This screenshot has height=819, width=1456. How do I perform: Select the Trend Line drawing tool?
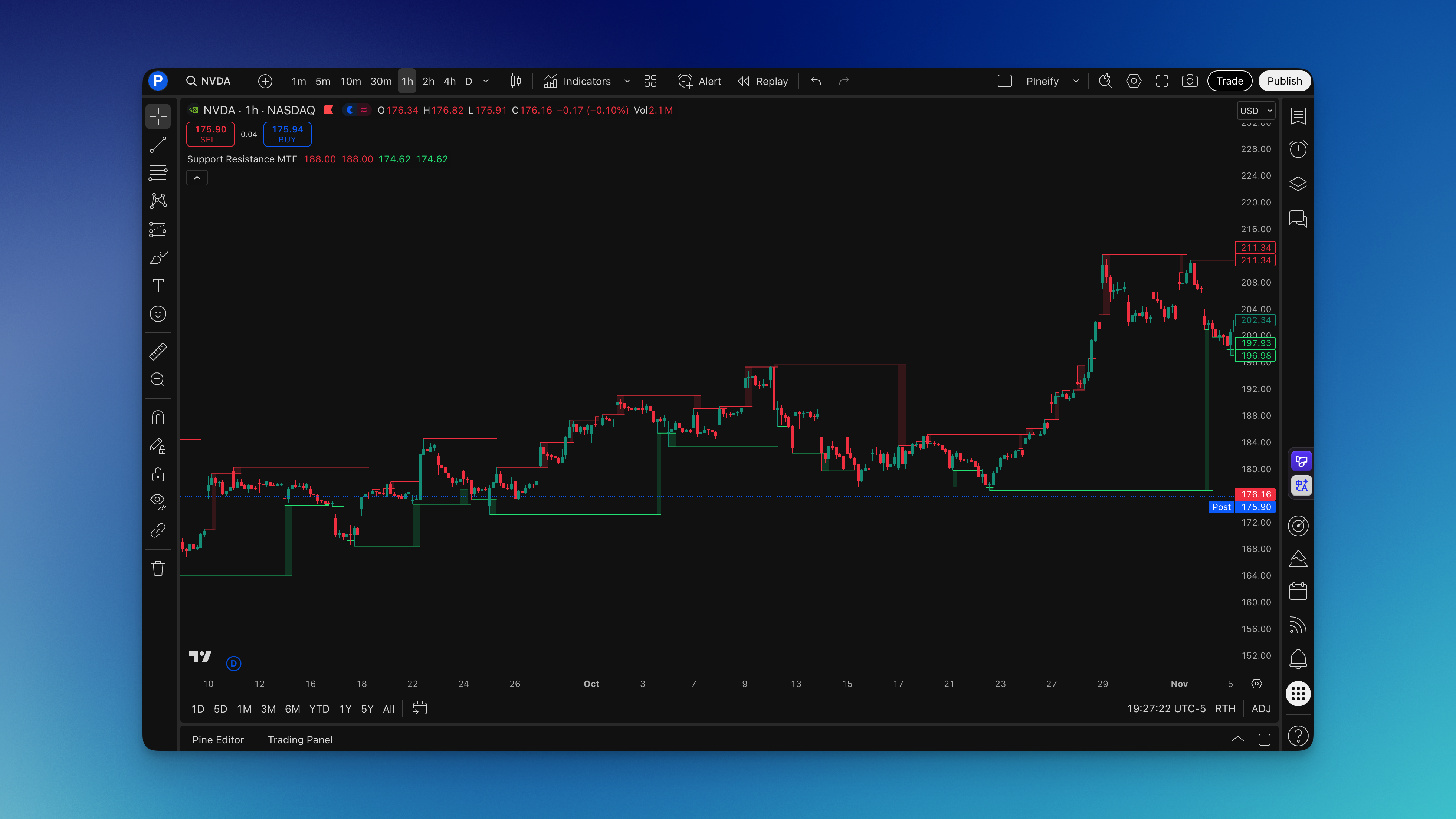tap(158, 144)
